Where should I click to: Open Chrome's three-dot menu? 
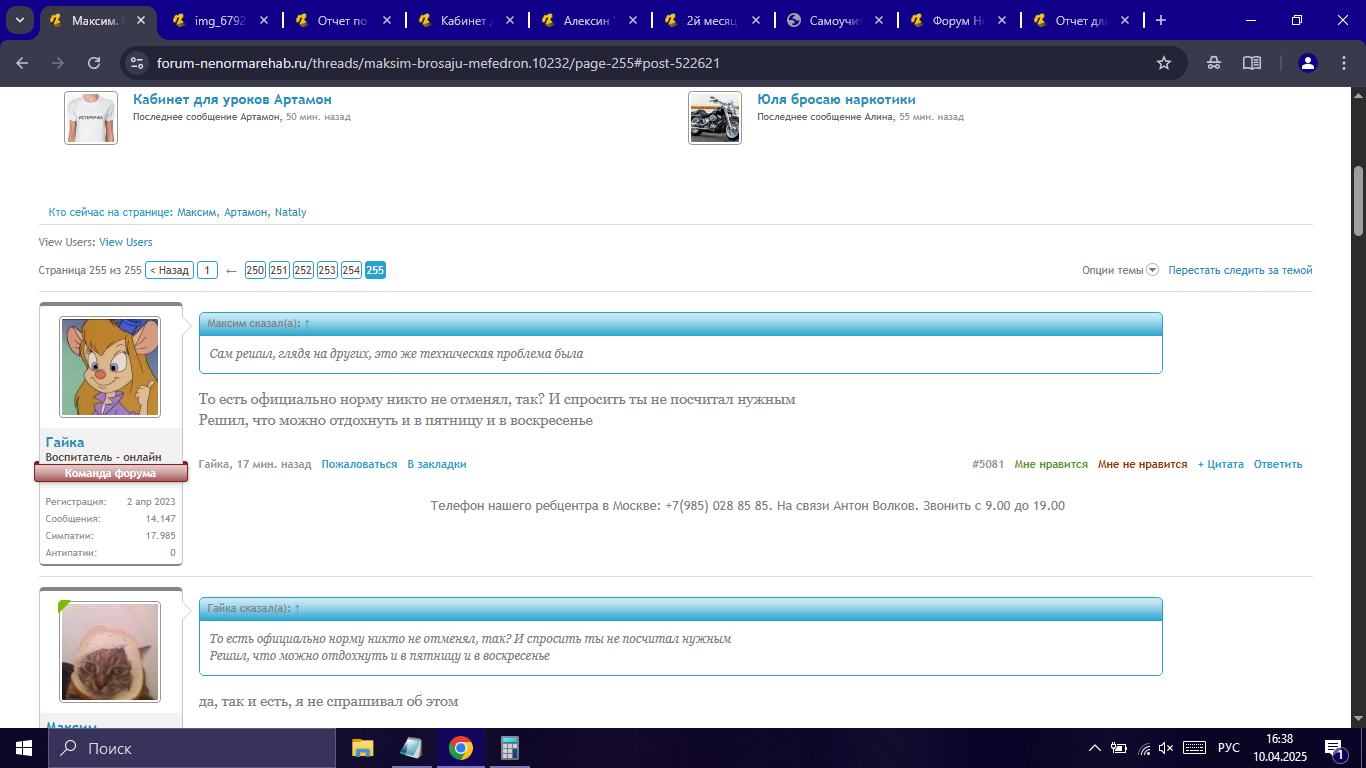(x=1343, y=63)
